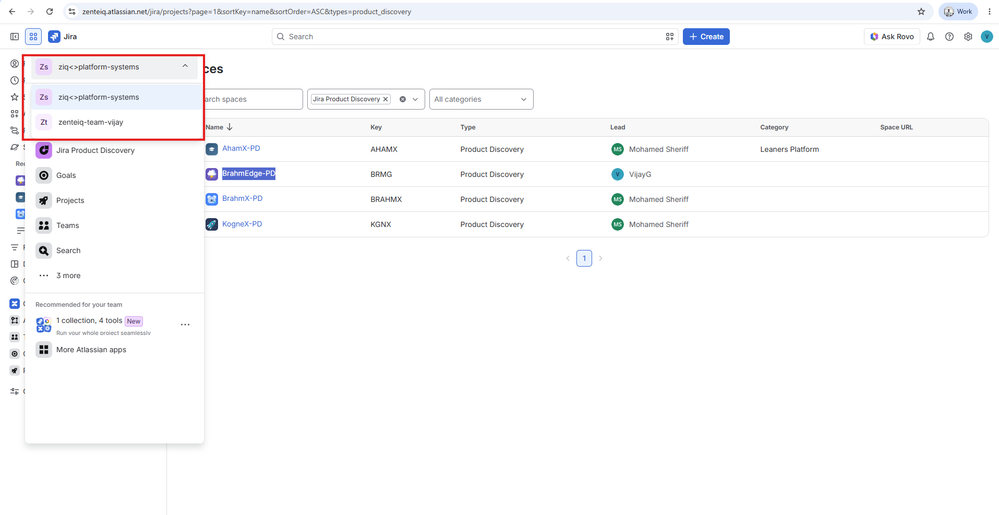999x515 pixels.
Task: Click the grid icon inside the search bar
Action: point(669,36)
